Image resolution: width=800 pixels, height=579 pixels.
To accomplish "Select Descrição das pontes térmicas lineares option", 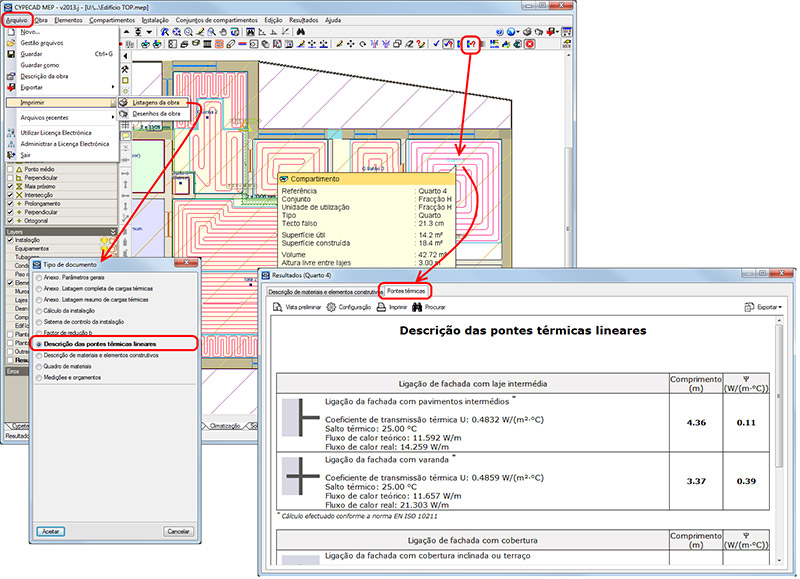I will [x=40, y=343].
